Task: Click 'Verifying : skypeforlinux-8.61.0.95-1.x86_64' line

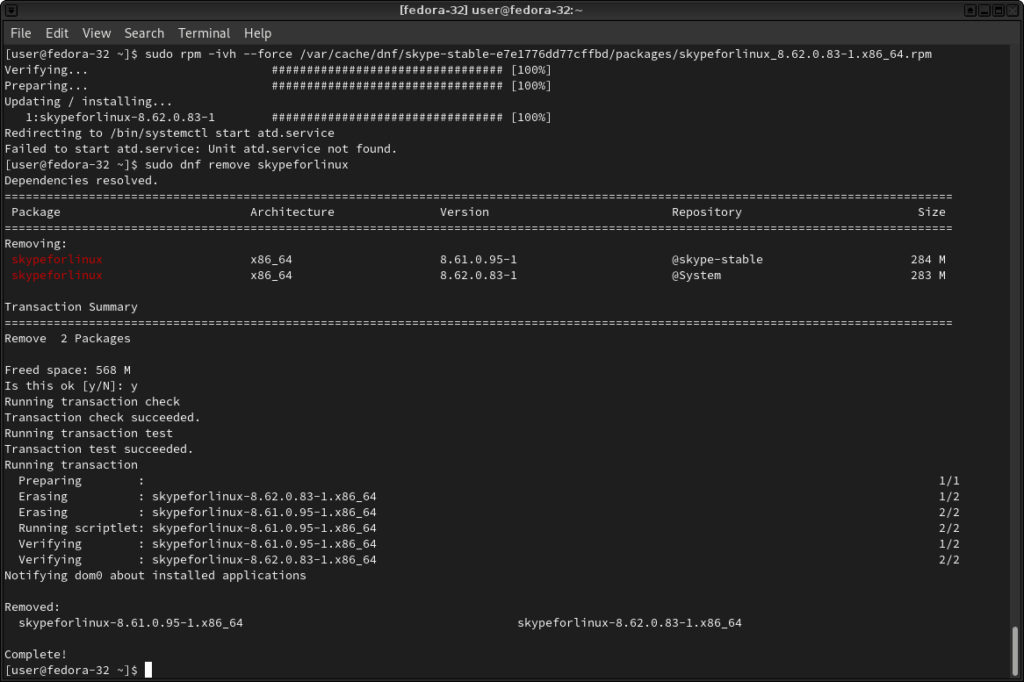Action: pyautogui.click(x=488, y=544)
